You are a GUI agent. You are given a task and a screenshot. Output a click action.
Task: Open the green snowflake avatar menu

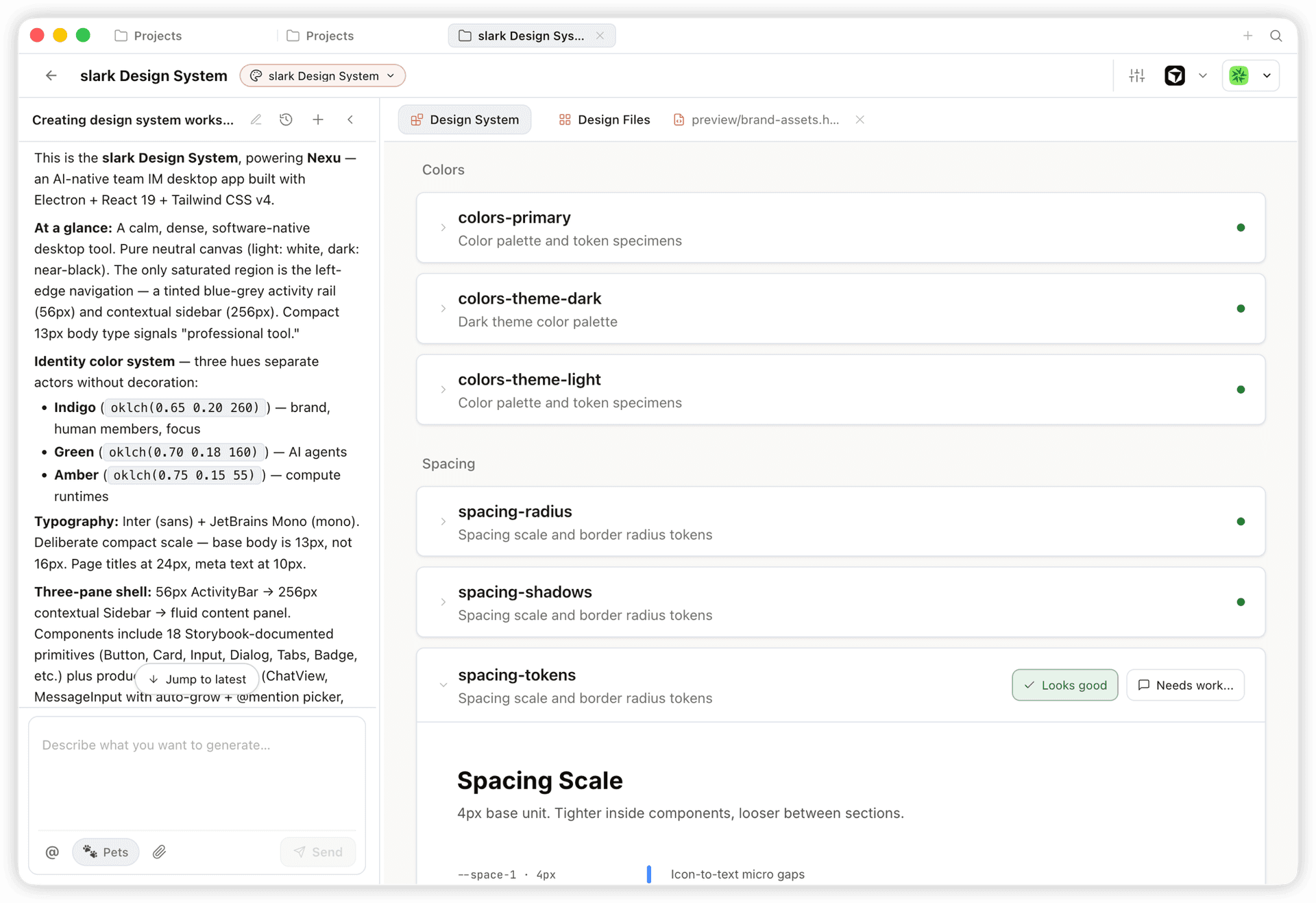coord(1251,75)
